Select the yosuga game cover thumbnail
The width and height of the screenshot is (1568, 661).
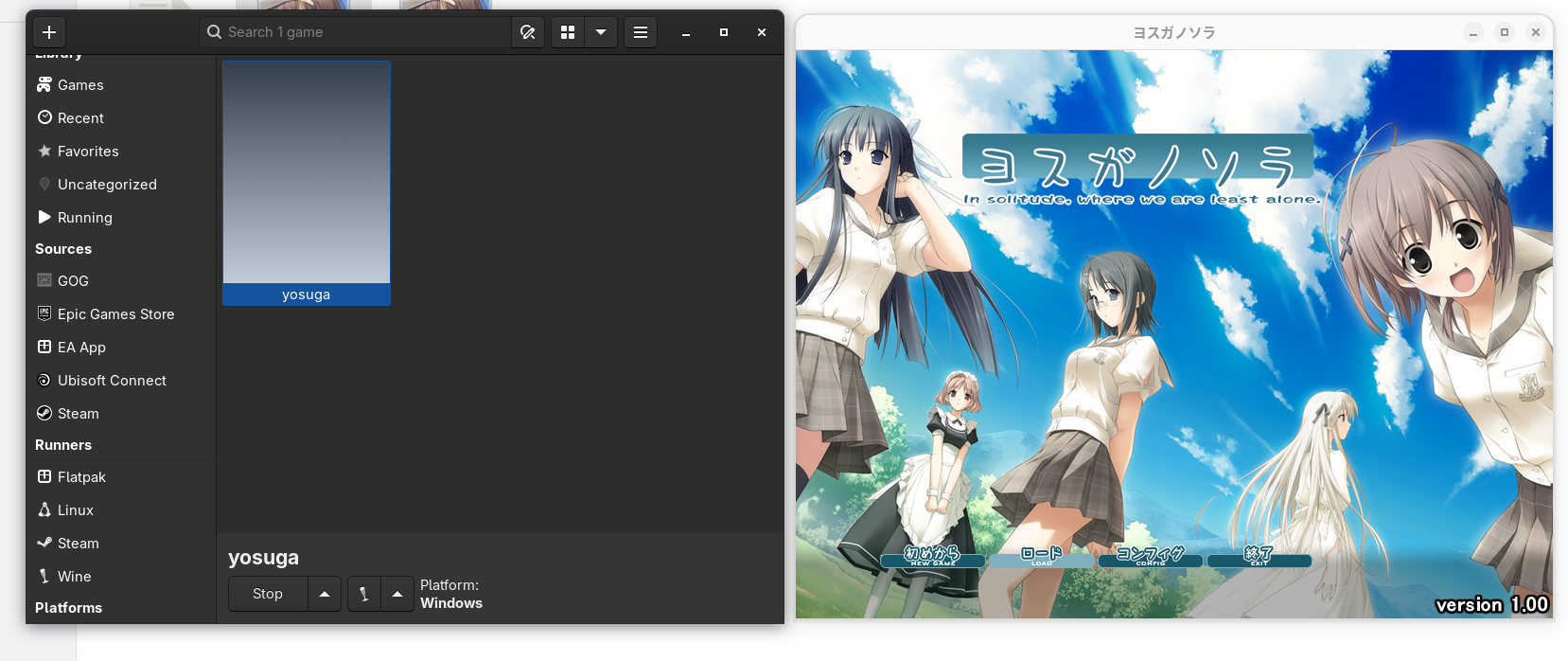307,173
